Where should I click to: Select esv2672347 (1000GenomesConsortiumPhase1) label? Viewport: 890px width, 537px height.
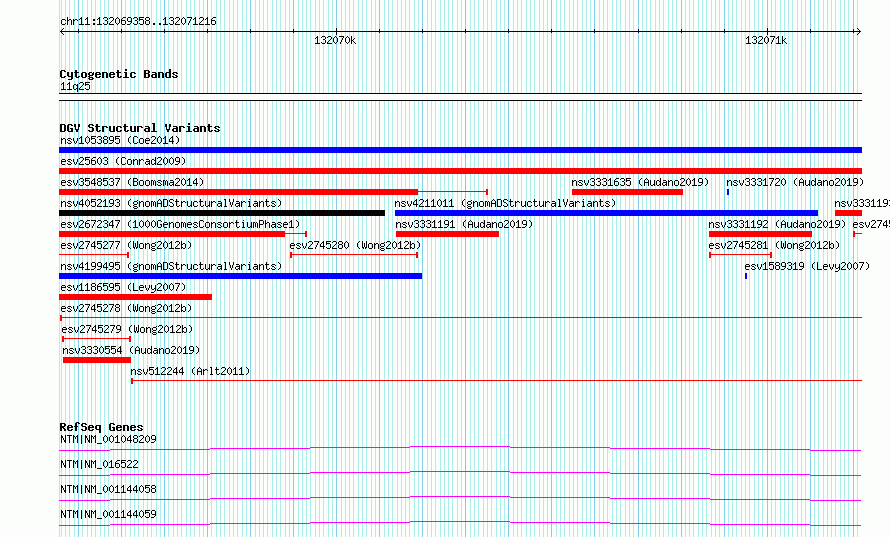coord(180,224)
